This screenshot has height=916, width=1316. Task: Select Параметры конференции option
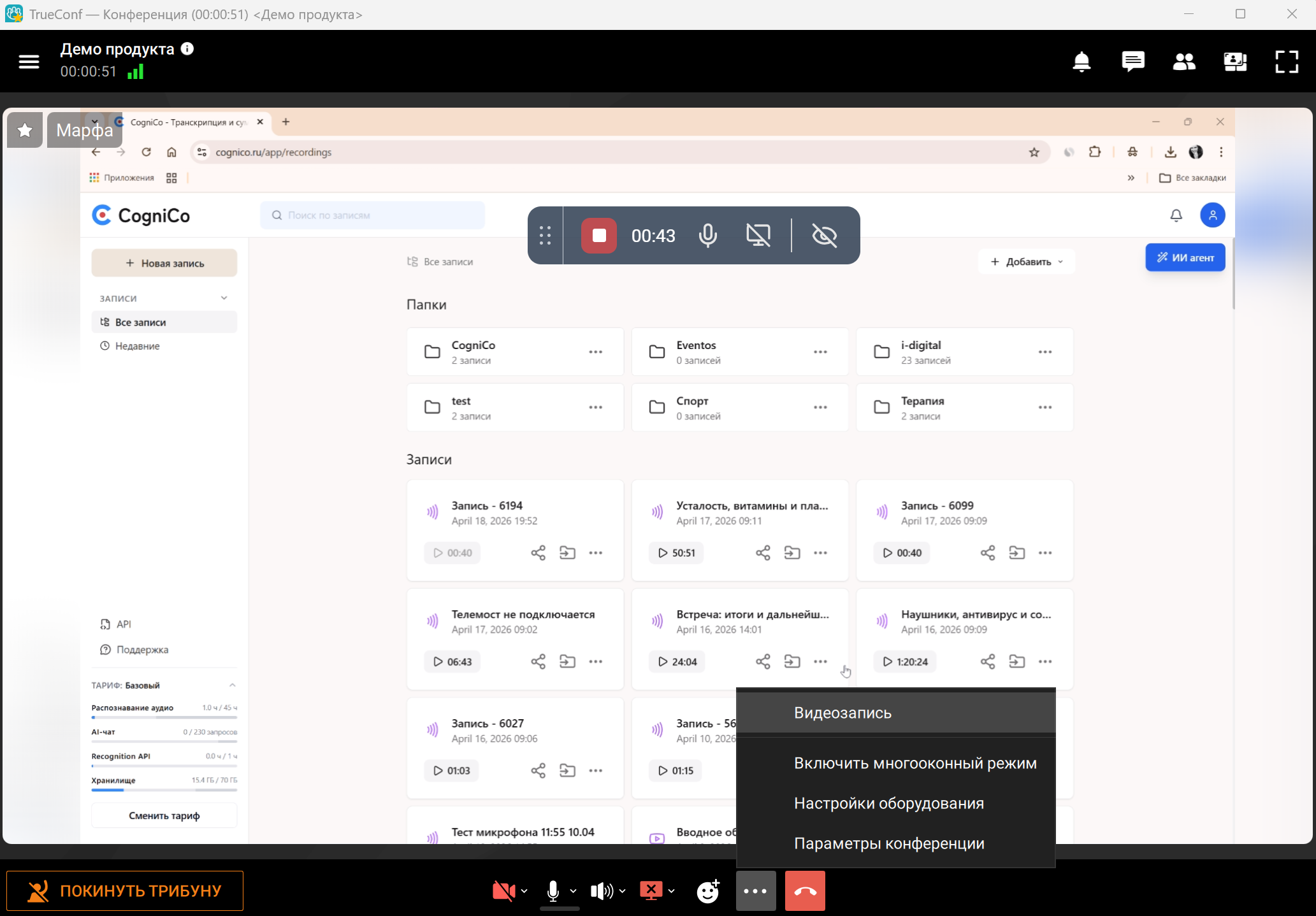888,843
